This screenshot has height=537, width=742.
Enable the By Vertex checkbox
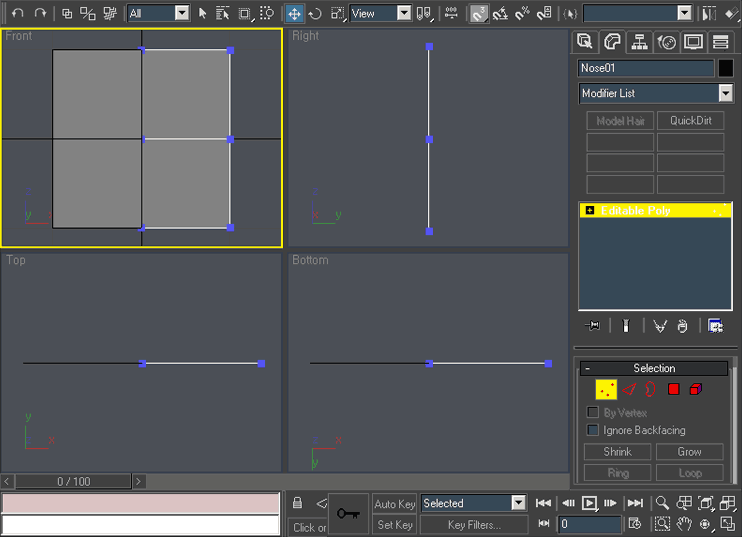[x=593, y=412]
